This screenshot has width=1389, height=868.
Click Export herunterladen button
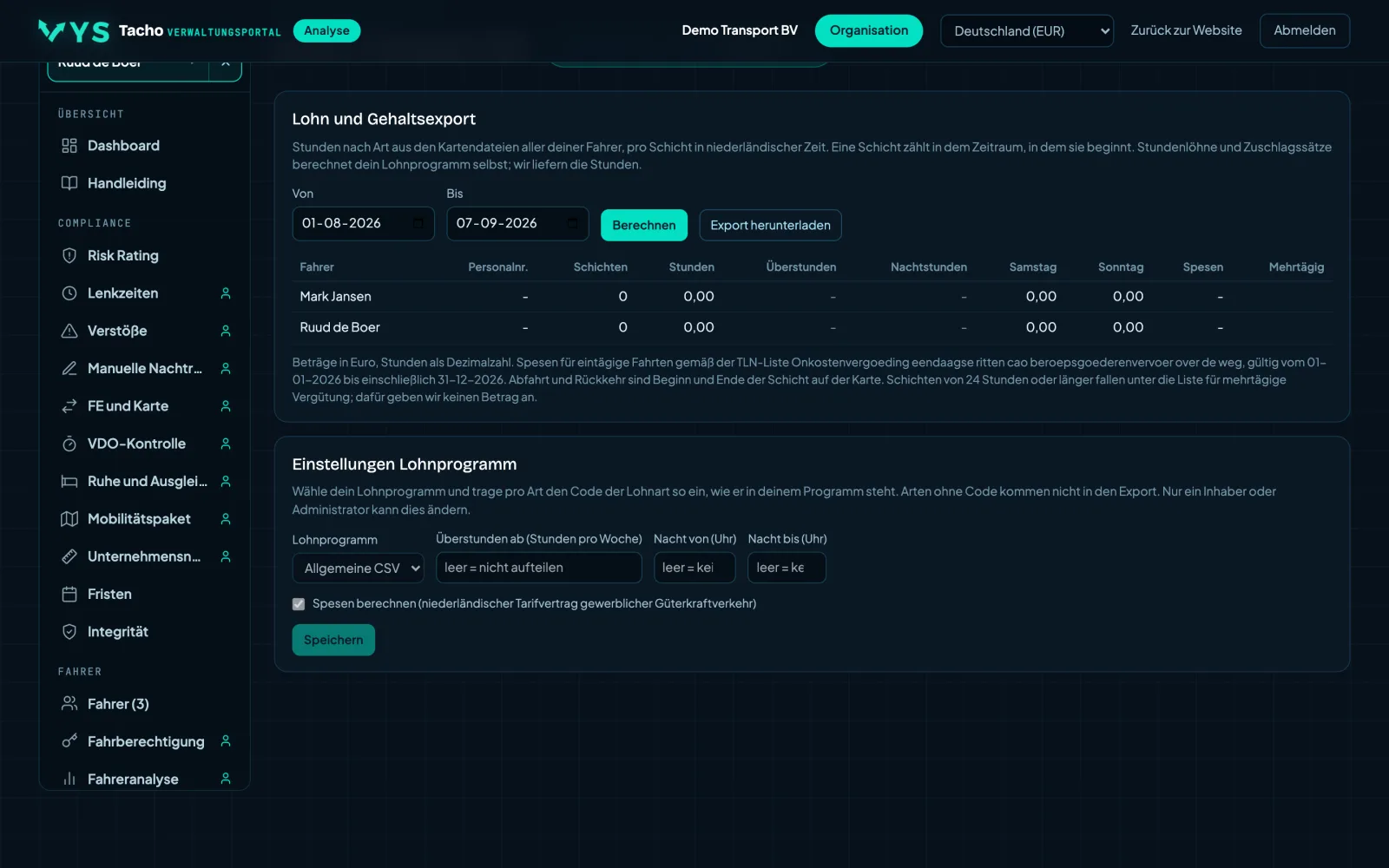pyautogui.click(x=771, y=225)
